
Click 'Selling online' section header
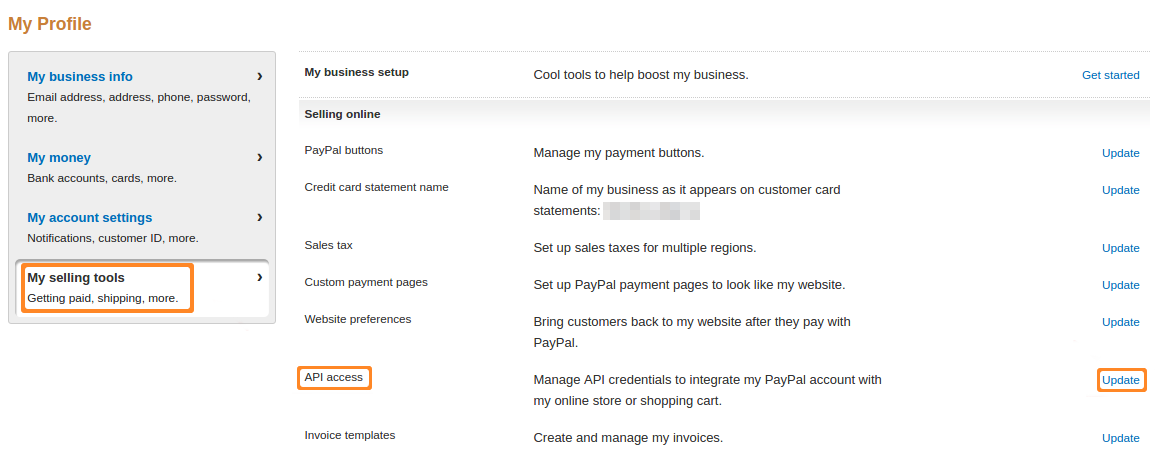342,114
